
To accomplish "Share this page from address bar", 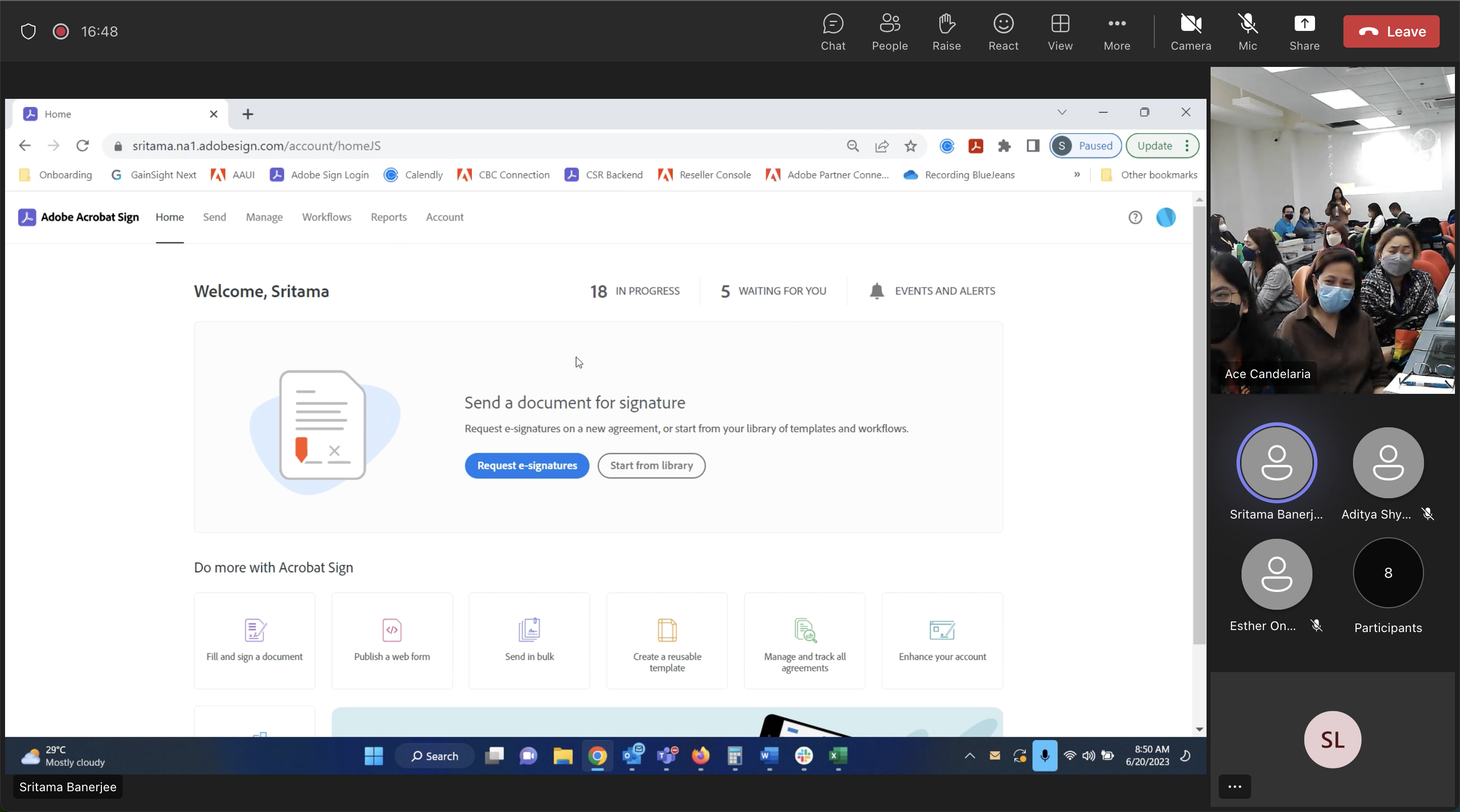I will pyautogui.click(x=882, y=146).
